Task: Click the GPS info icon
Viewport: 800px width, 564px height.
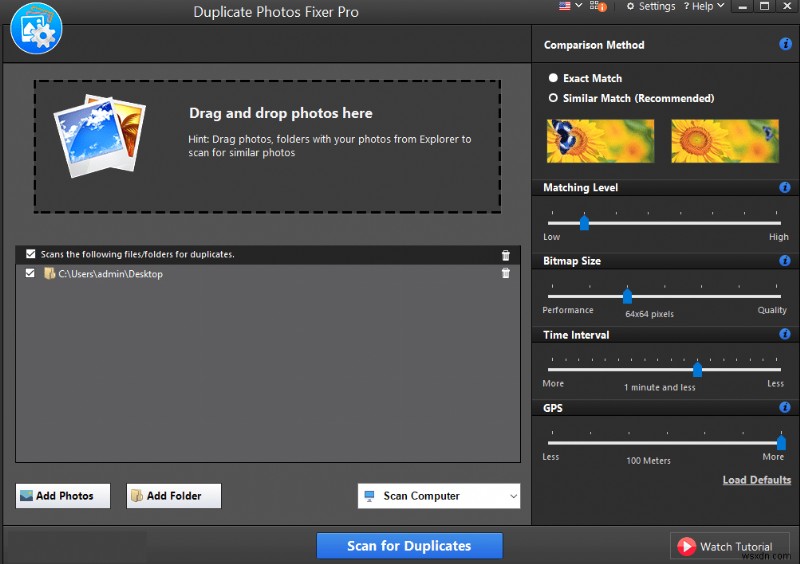Action: pos(785,407)
